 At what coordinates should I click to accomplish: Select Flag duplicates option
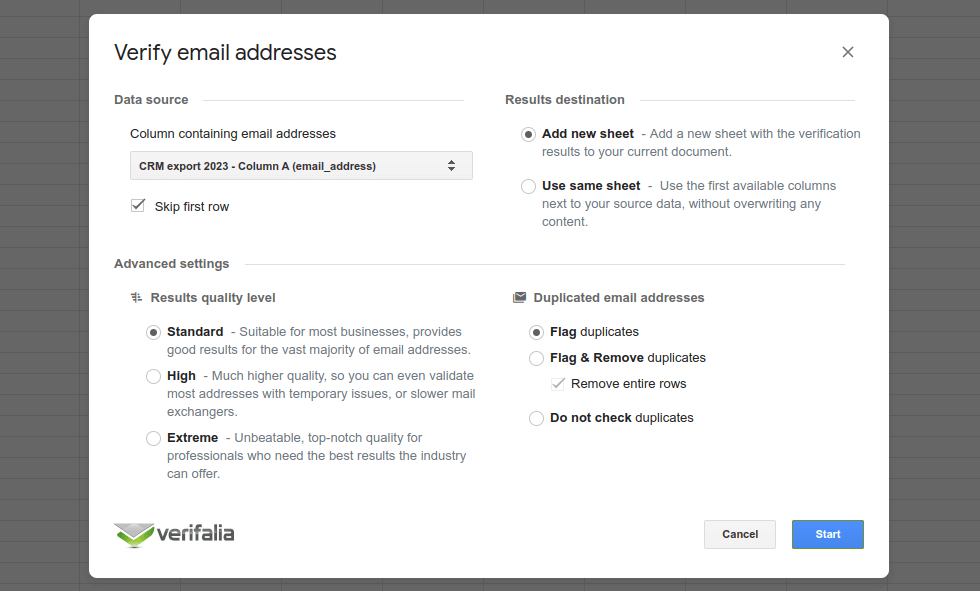point(536,332)
